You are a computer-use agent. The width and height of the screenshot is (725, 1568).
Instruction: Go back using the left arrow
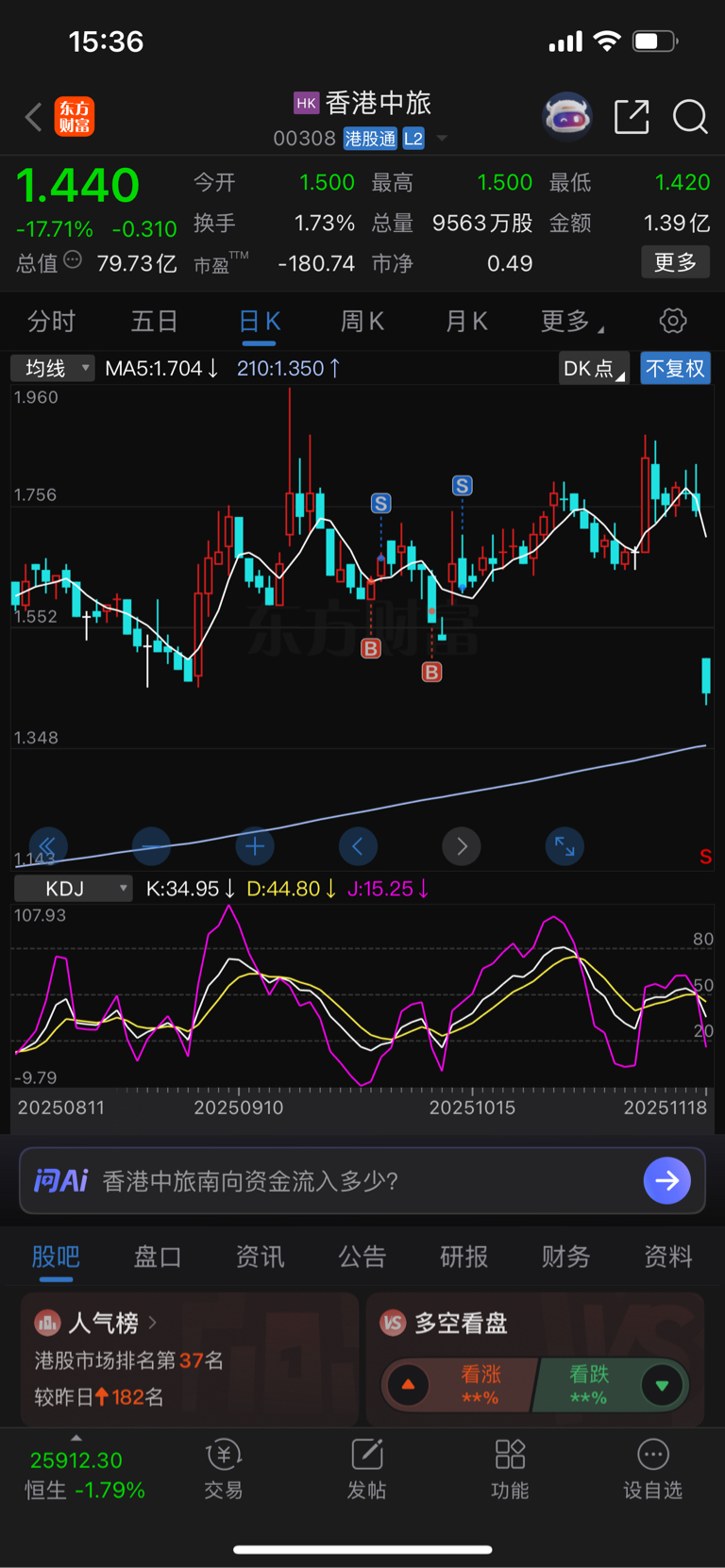point(33,117)
